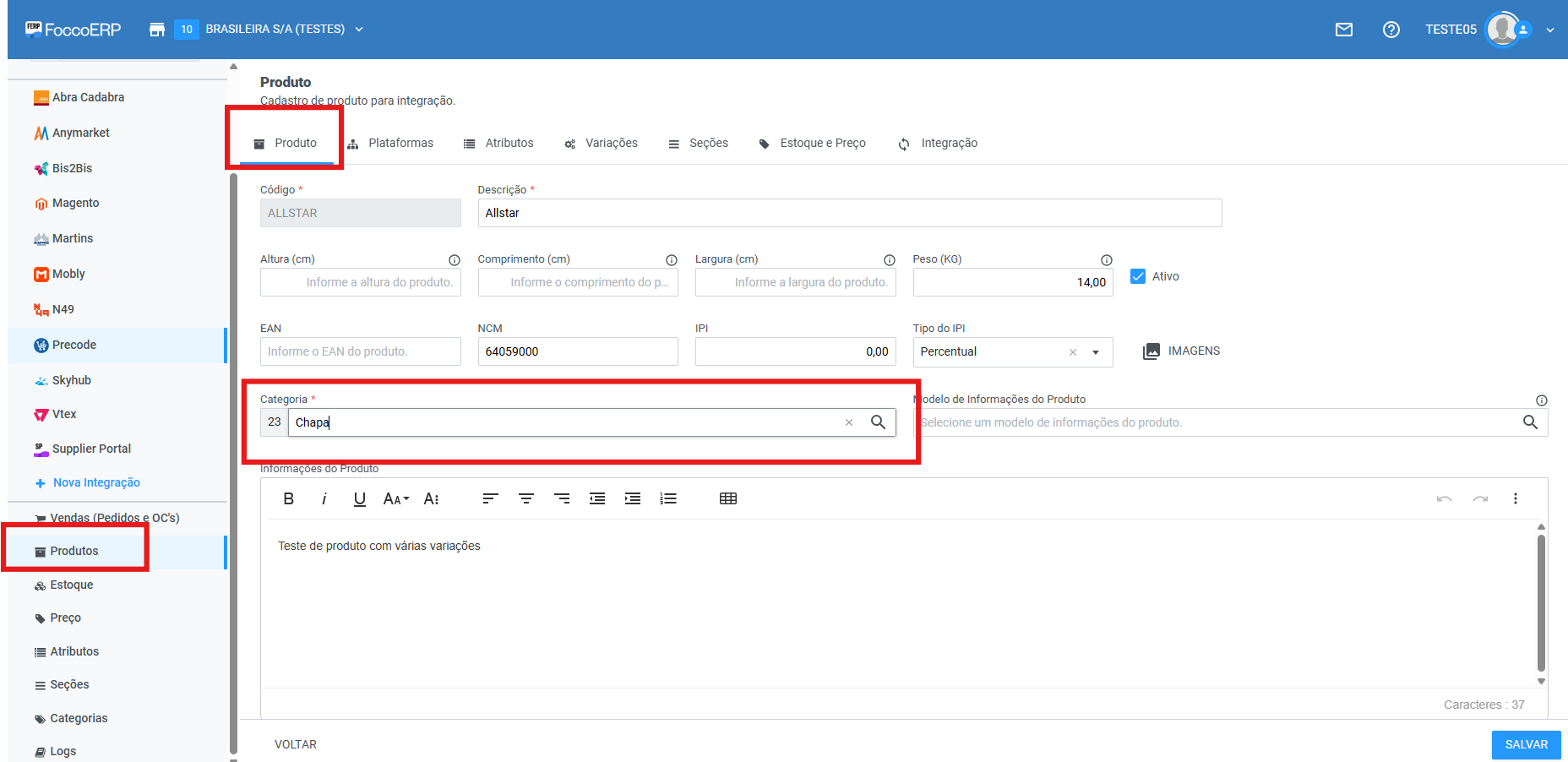This screenshot has height=762, width=1568.
Task: Open the mail envelope icon in header
Action: [1344, 30]
